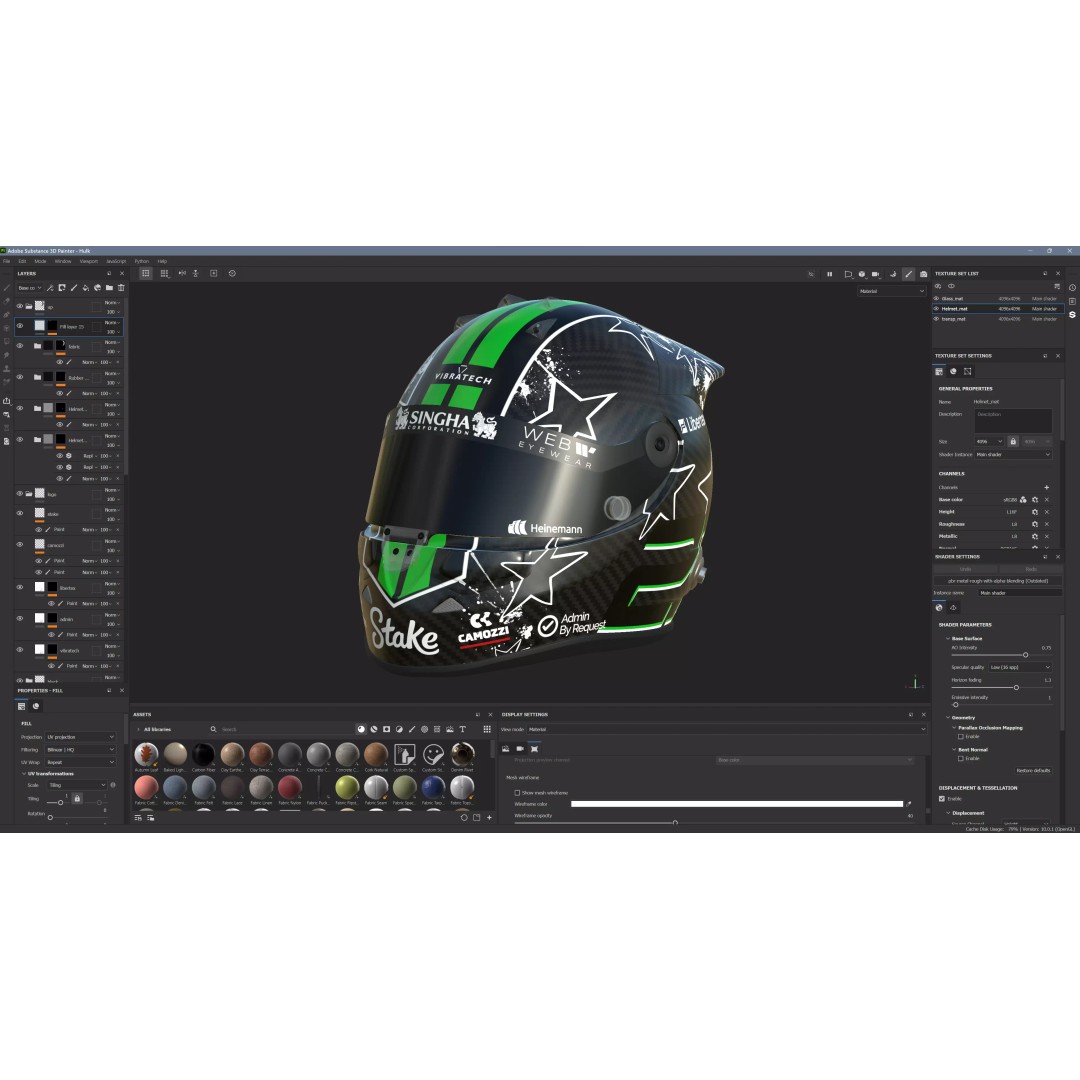The height and width of the screenshot is (1080, 1080).
Task: Click the size lock icon
Action: [1013, 442]
